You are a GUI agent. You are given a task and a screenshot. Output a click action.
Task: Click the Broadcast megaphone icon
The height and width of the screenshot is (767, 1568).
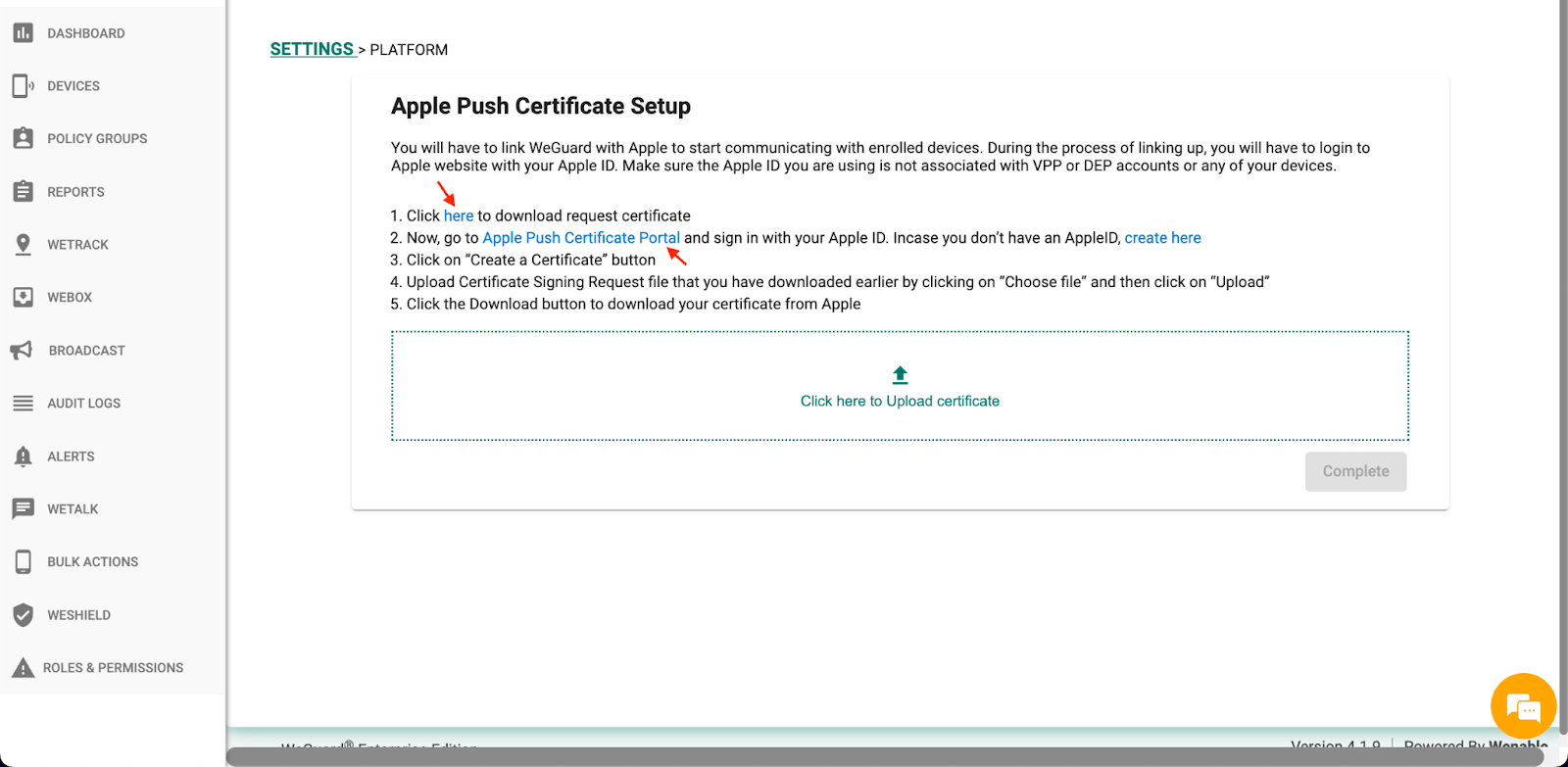coord(22,350)
